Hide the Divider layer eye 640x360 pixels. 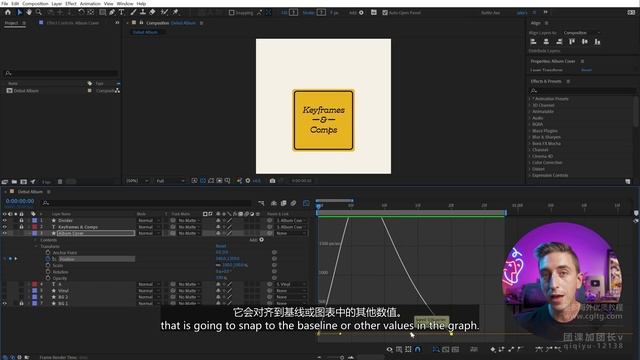click(x=5, y=220)
